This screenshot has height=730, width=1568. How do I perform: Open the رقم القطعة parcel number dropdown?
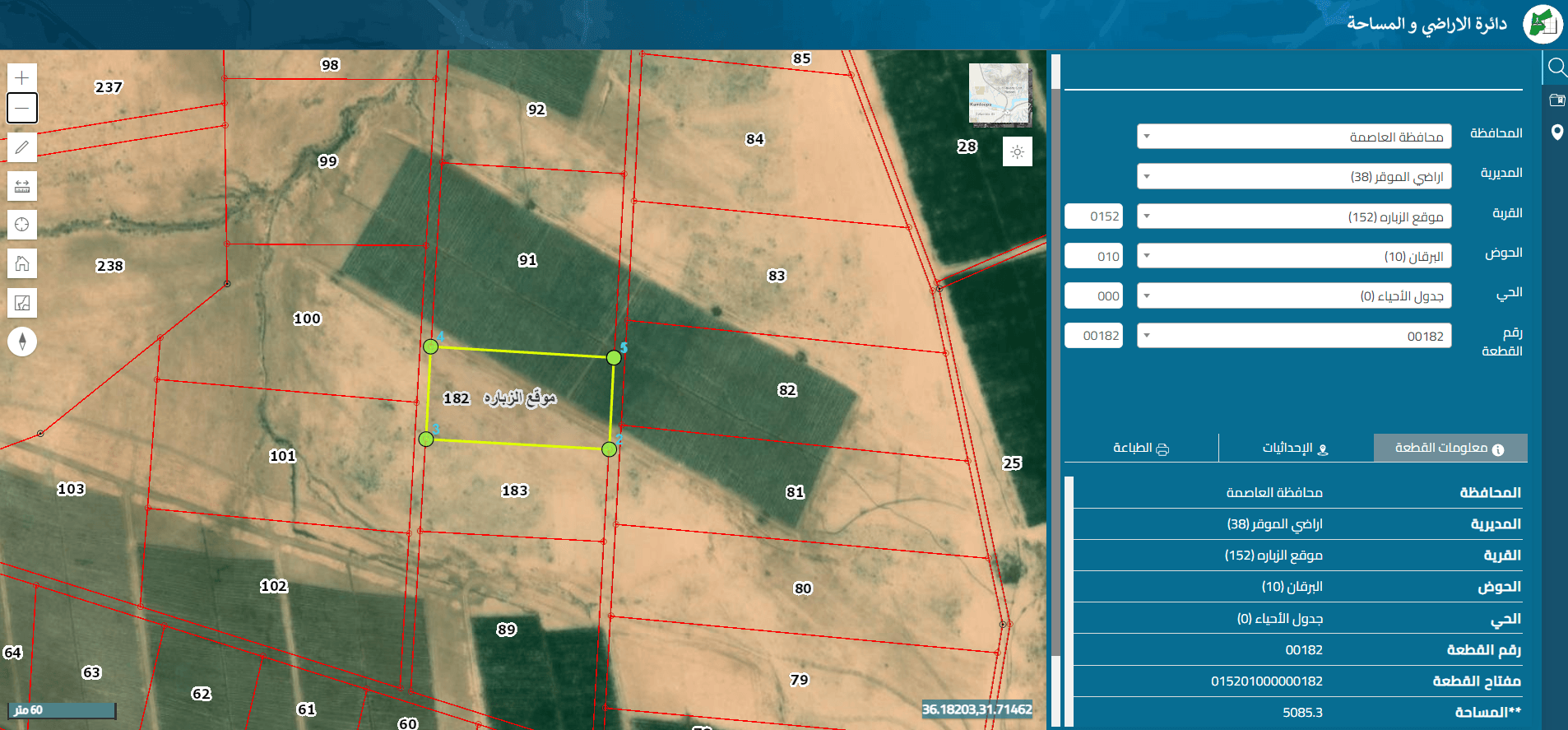tap(1294, 336)
